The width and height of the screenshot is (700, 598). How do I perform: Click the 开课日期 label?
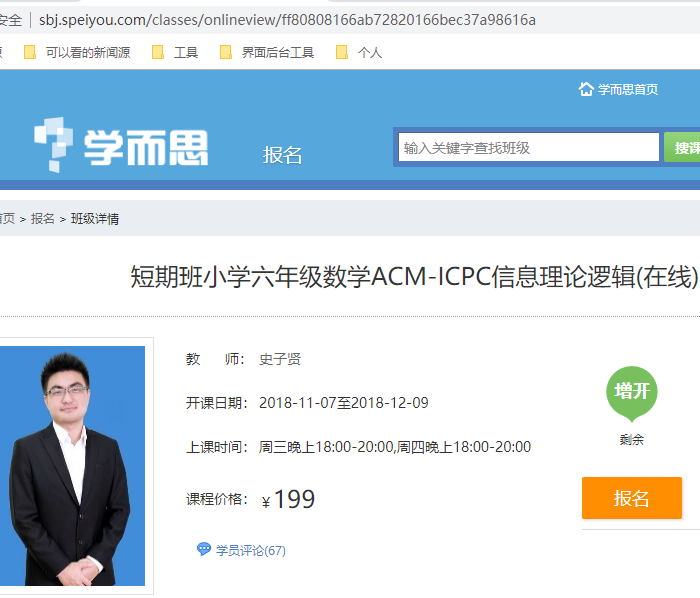tap(217, 403)
